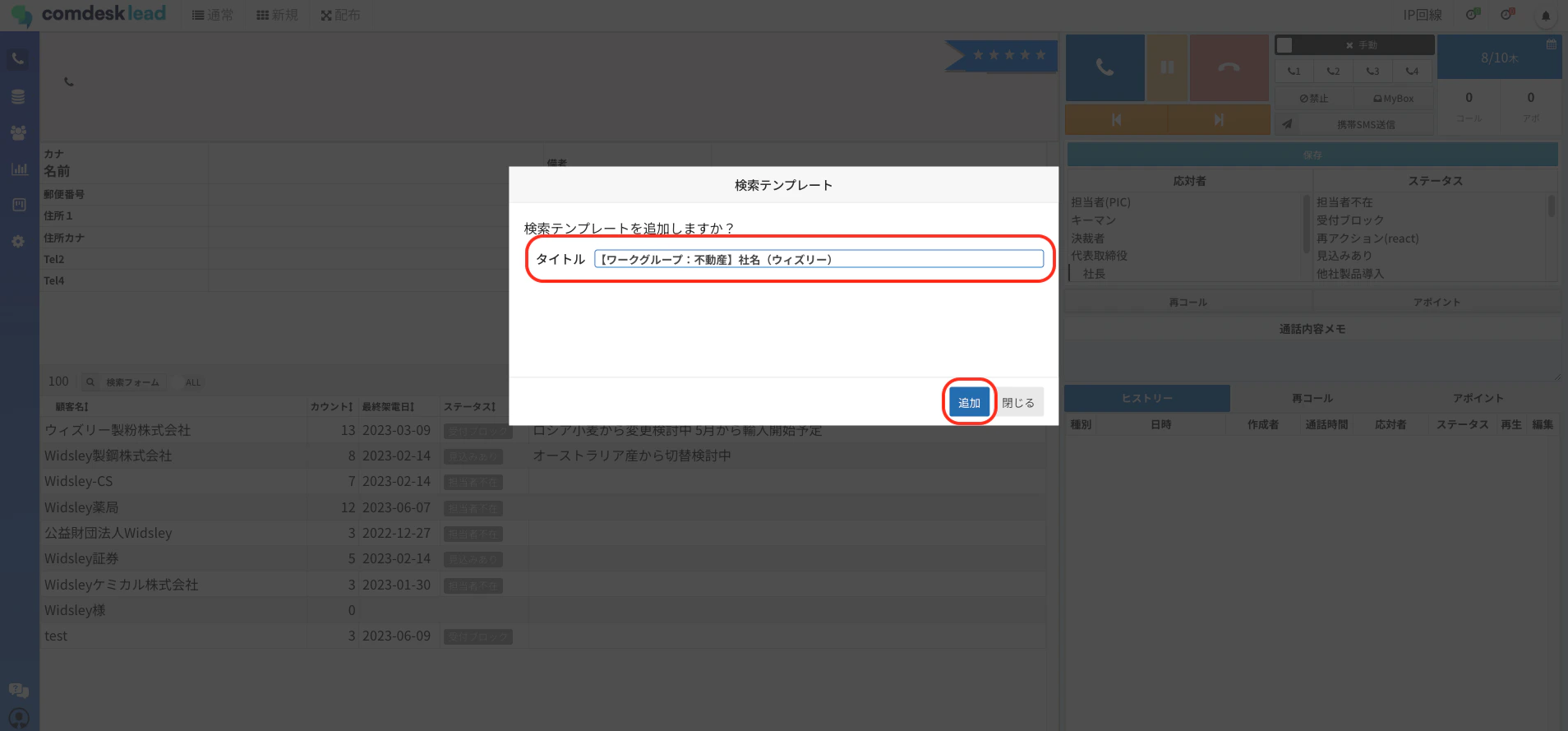Switch to the ヒストリー tab

1147,398
